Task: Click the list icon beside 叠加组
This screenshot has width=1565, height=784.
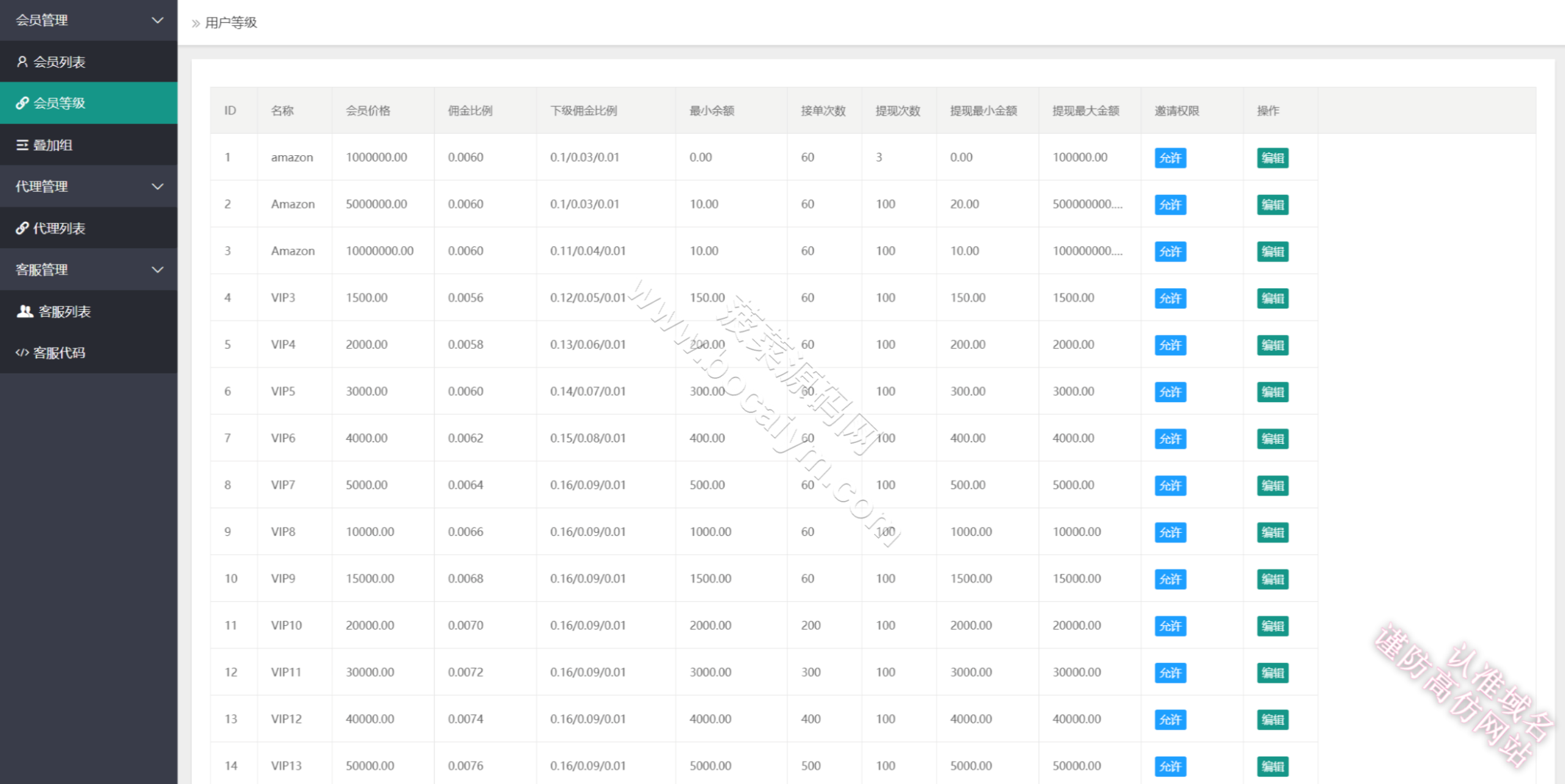Action: [x=22, y=145]
